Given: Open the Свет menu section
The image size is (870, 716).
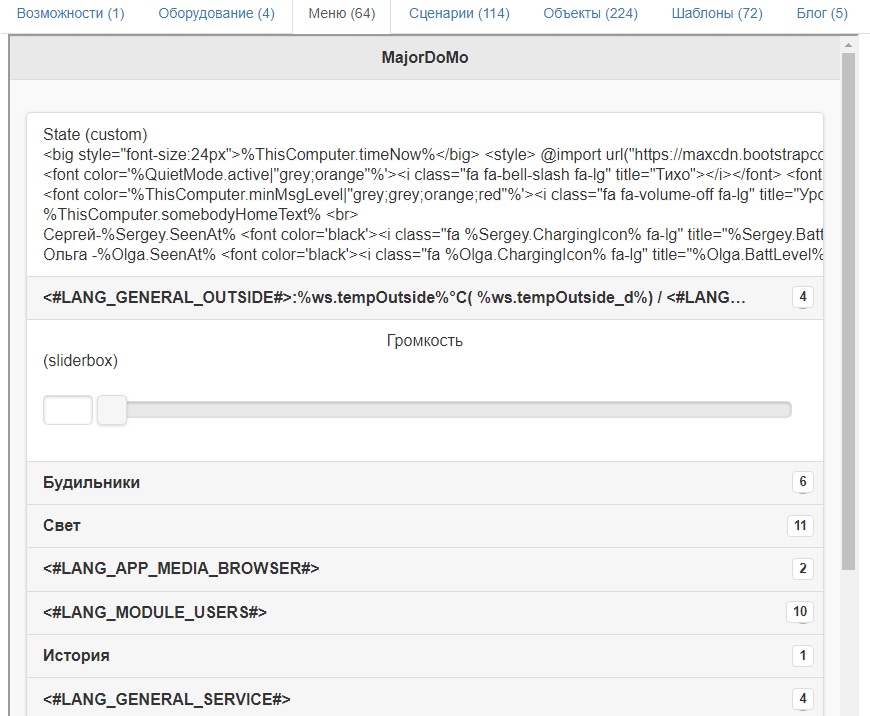Looking at the screenshot, I should pos(62,525).
